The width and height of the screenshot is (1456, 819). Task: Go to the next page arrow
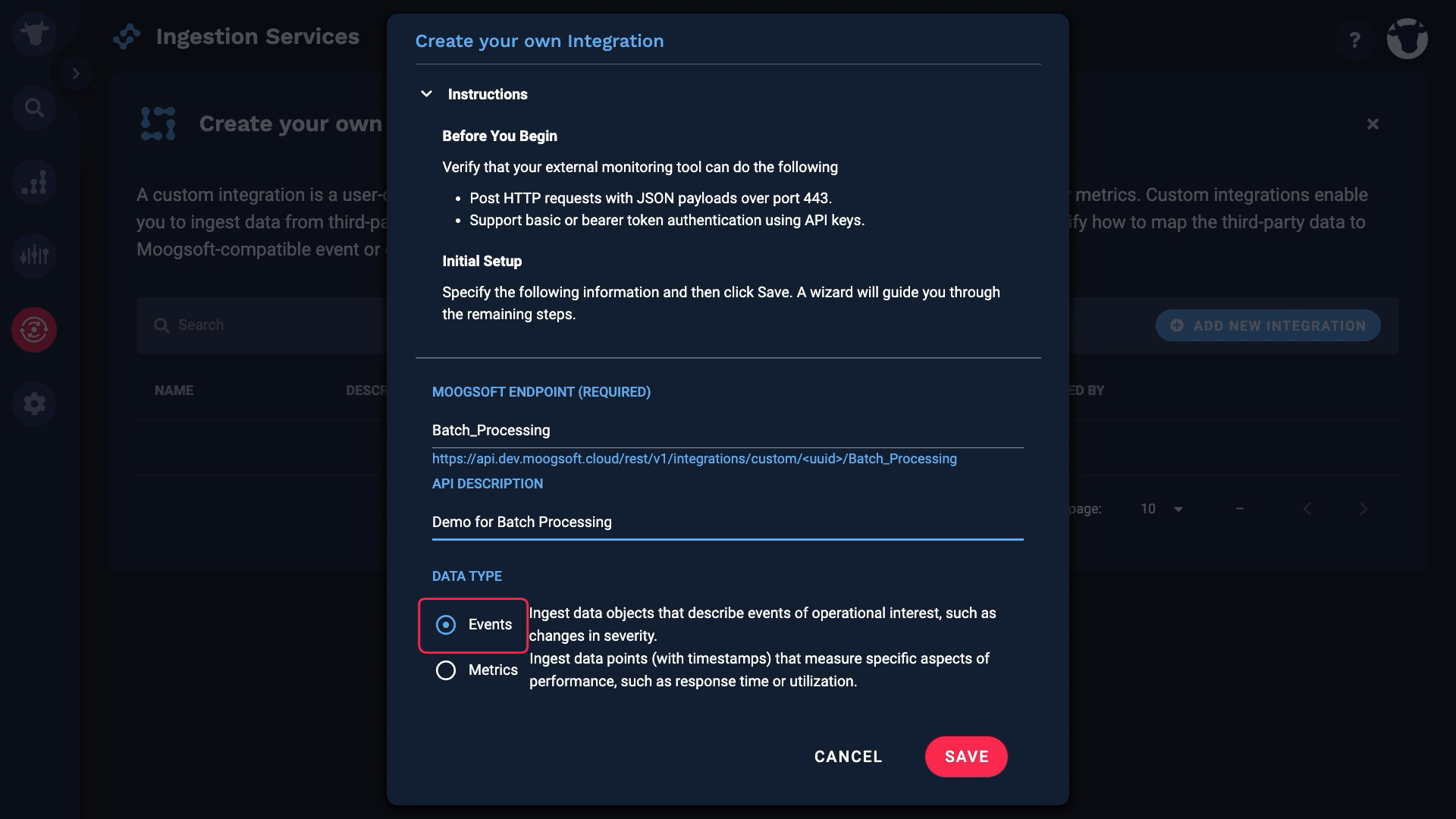[x=1363, y=509]
